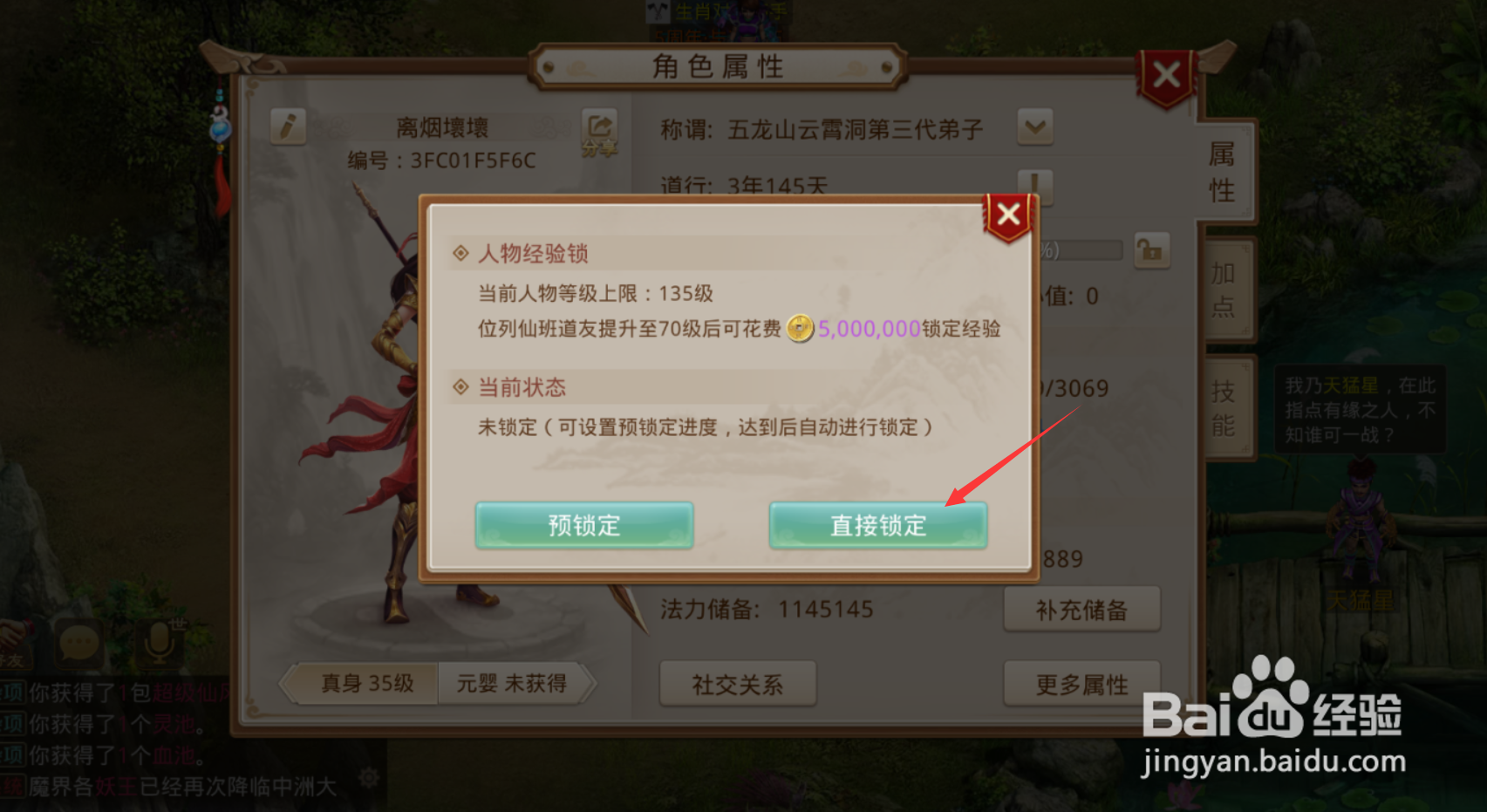Open the 技能 side tab
The width and height of the screenshot is (1487, 812).
click(1224, 407)
